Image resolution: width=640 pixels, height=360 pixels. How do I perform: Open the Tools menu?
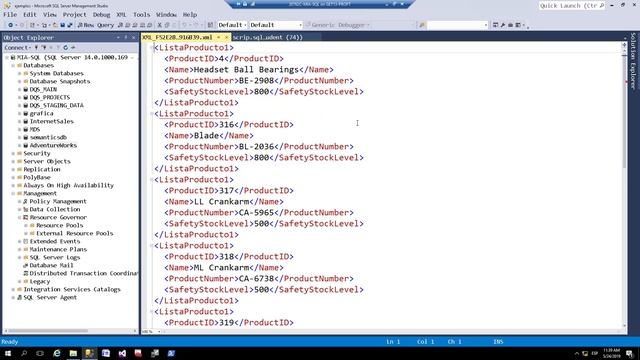point(142,15)
